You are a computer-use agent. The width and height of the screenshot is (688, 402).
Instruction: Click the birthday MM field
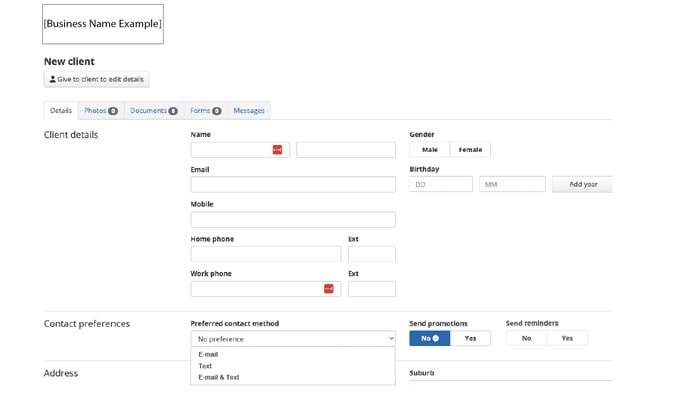(x=512, y=184)
